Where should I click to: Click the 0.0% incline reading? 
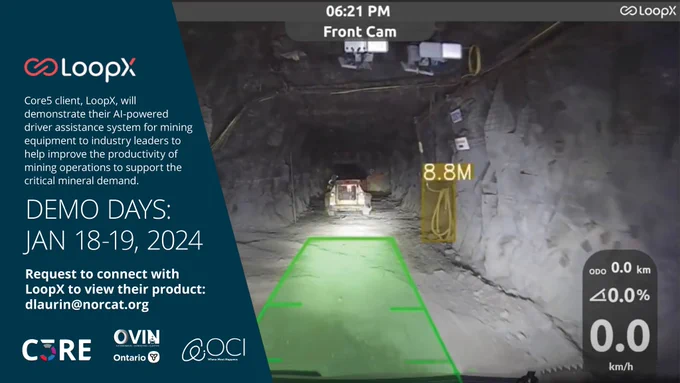click(628, 295)
